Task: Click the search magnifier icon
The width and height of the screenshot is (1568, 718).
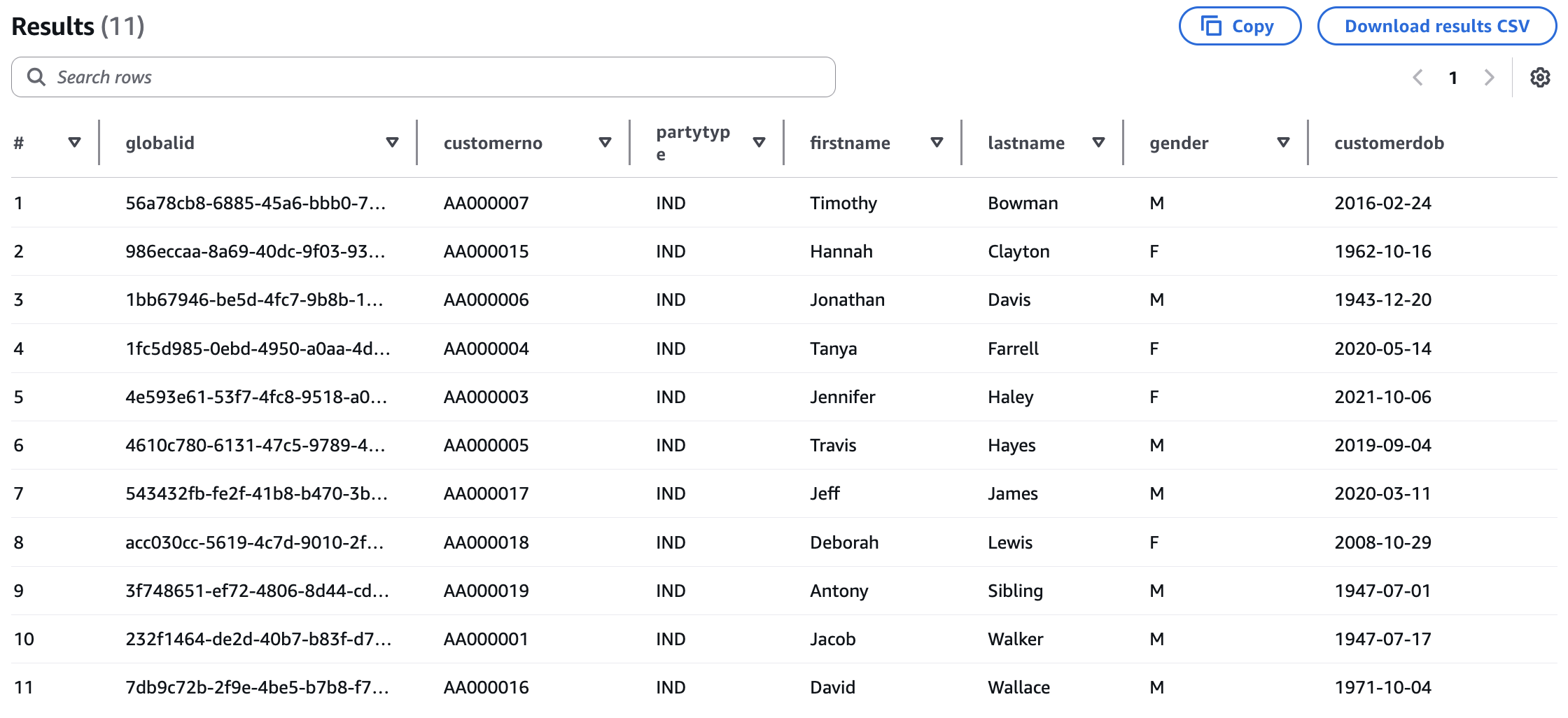Action: pyautogui.click(x=36, y=76)
